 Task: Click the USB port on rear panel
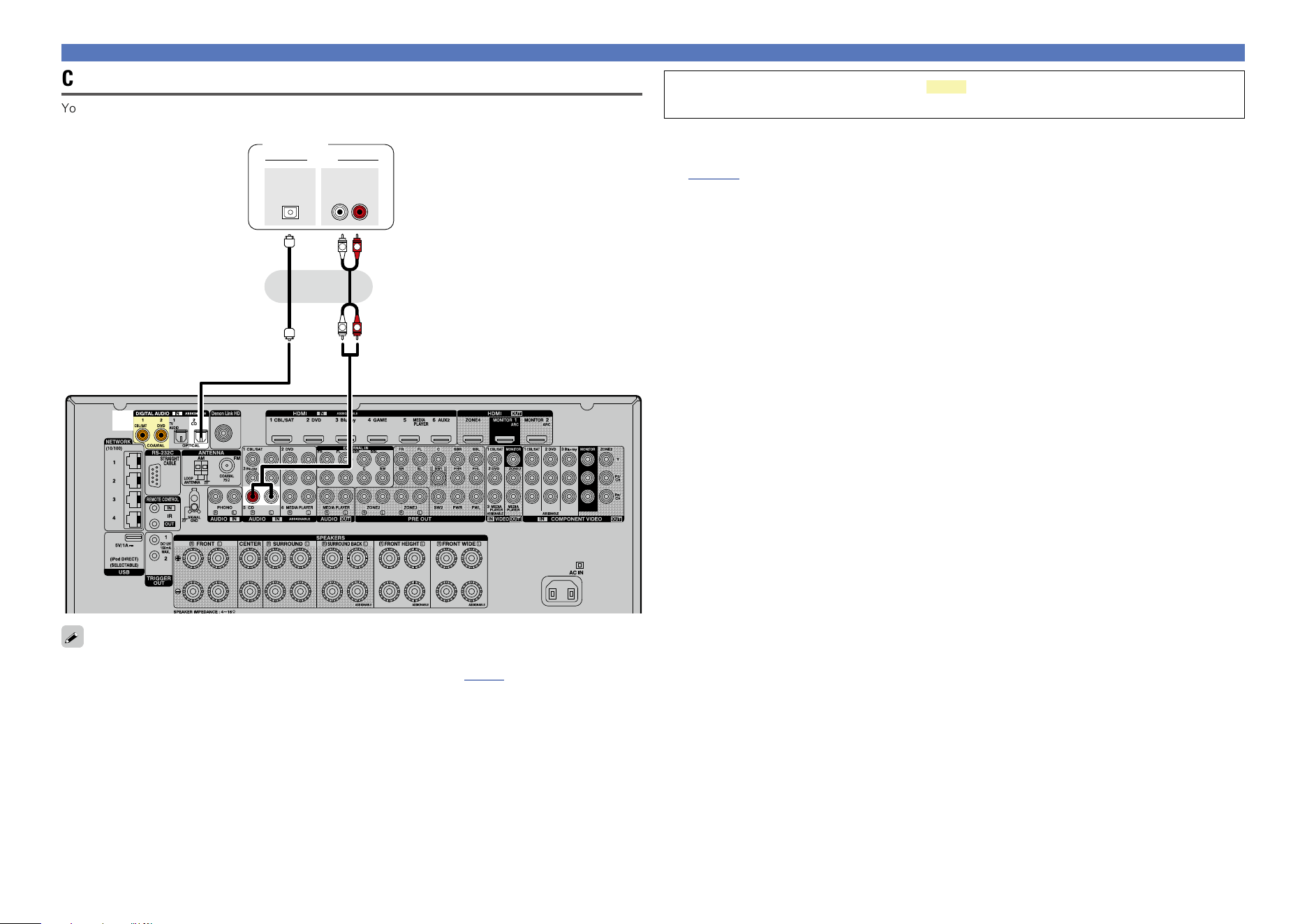[133, 538]
